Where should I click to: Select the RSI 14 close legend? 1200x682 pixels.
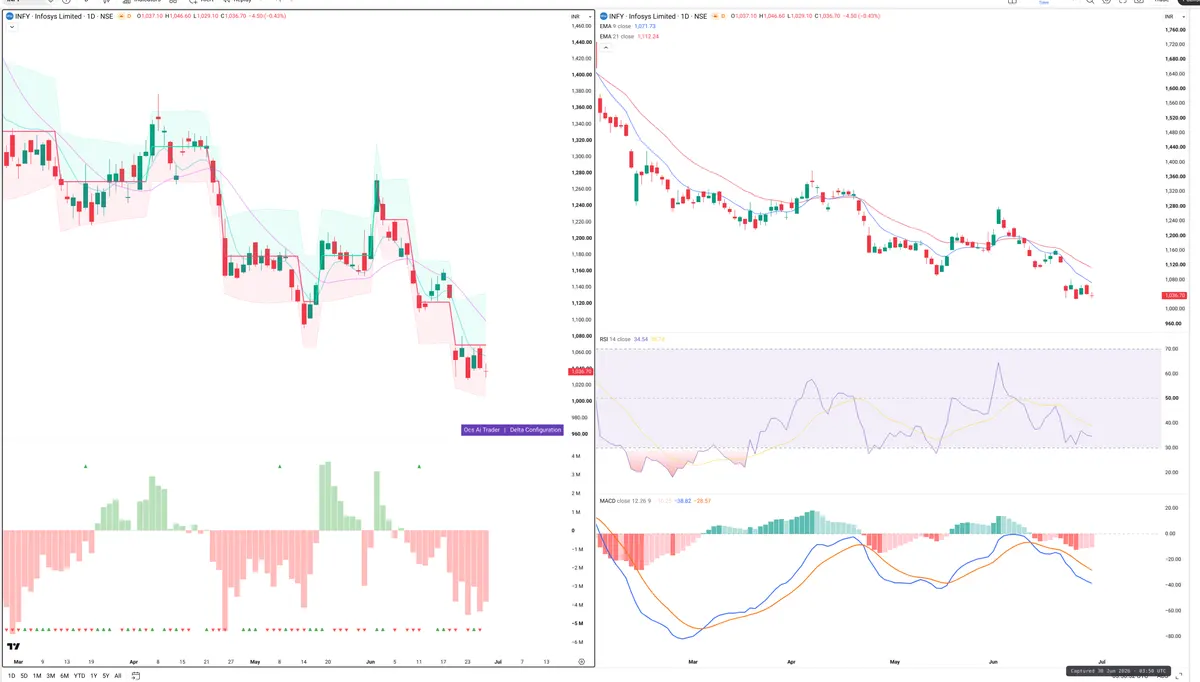click(x=615, y=339)
